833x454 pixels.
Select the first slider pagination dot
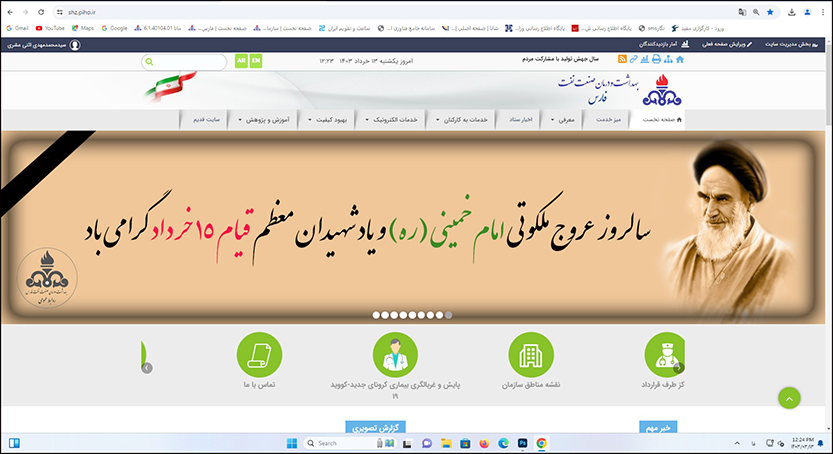pos(376,315)
